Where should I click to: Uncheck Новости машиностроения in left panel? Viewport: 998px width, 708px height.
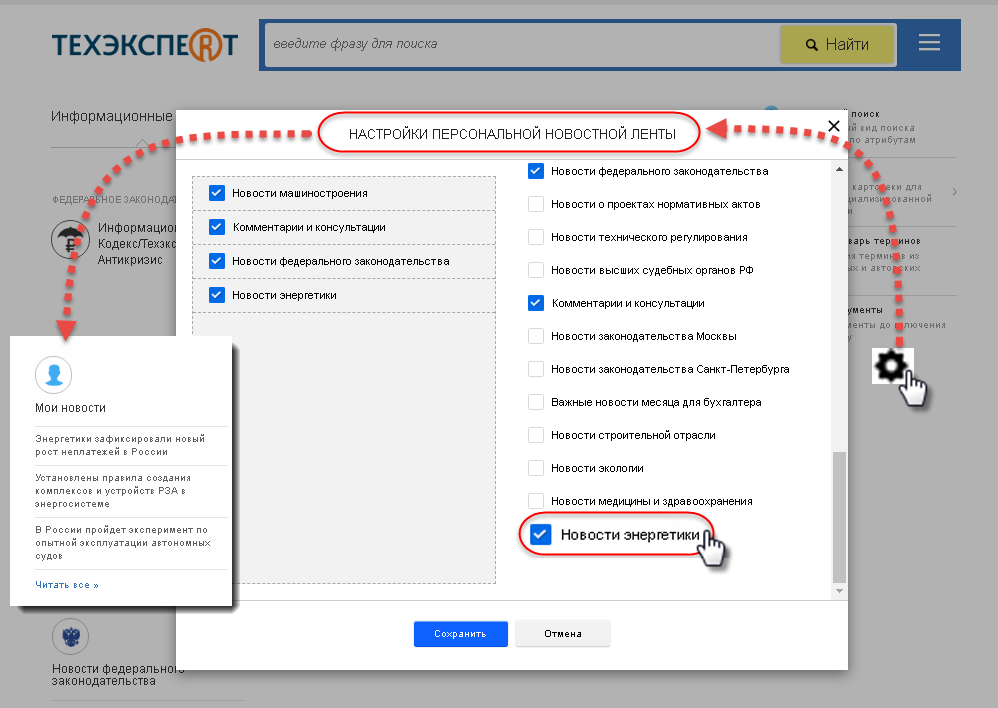coord(216,193)
